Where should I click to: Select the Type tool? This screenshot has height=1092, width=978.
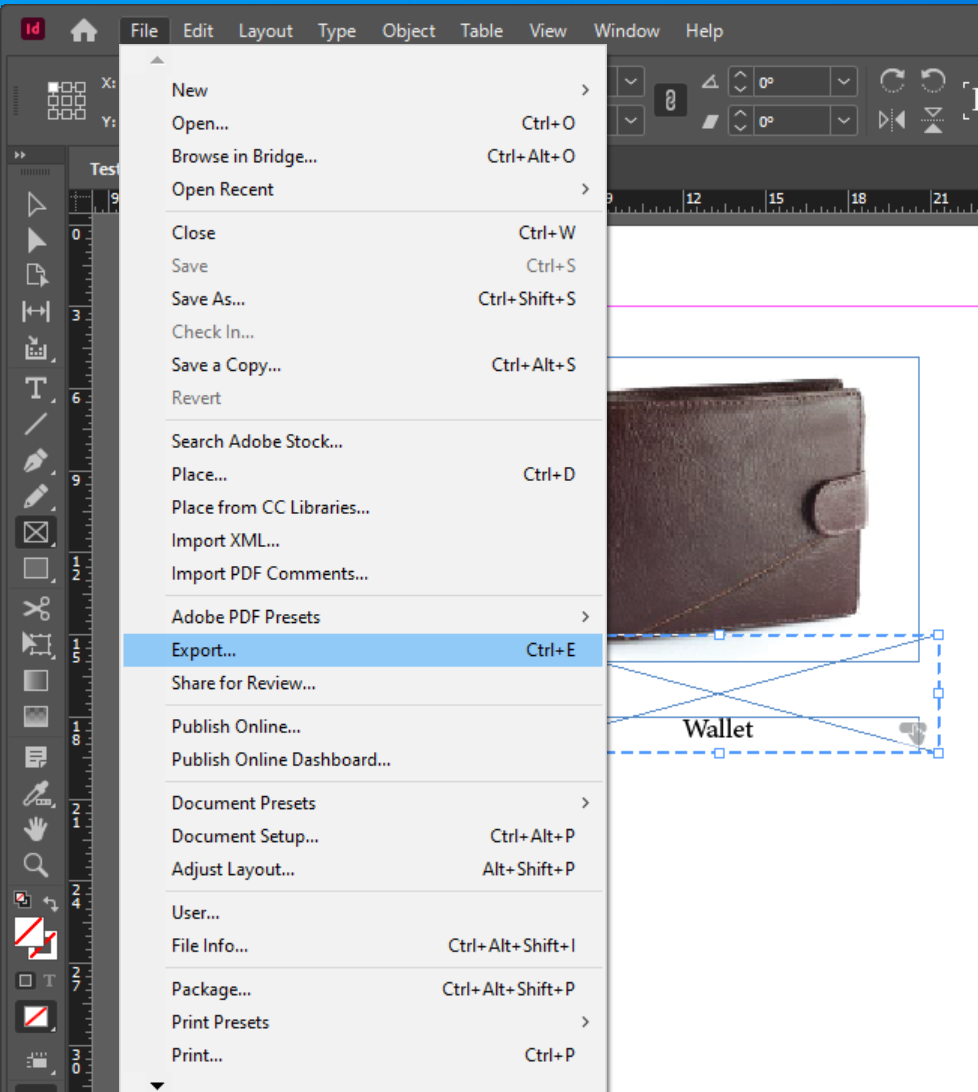tap(36, 388)
